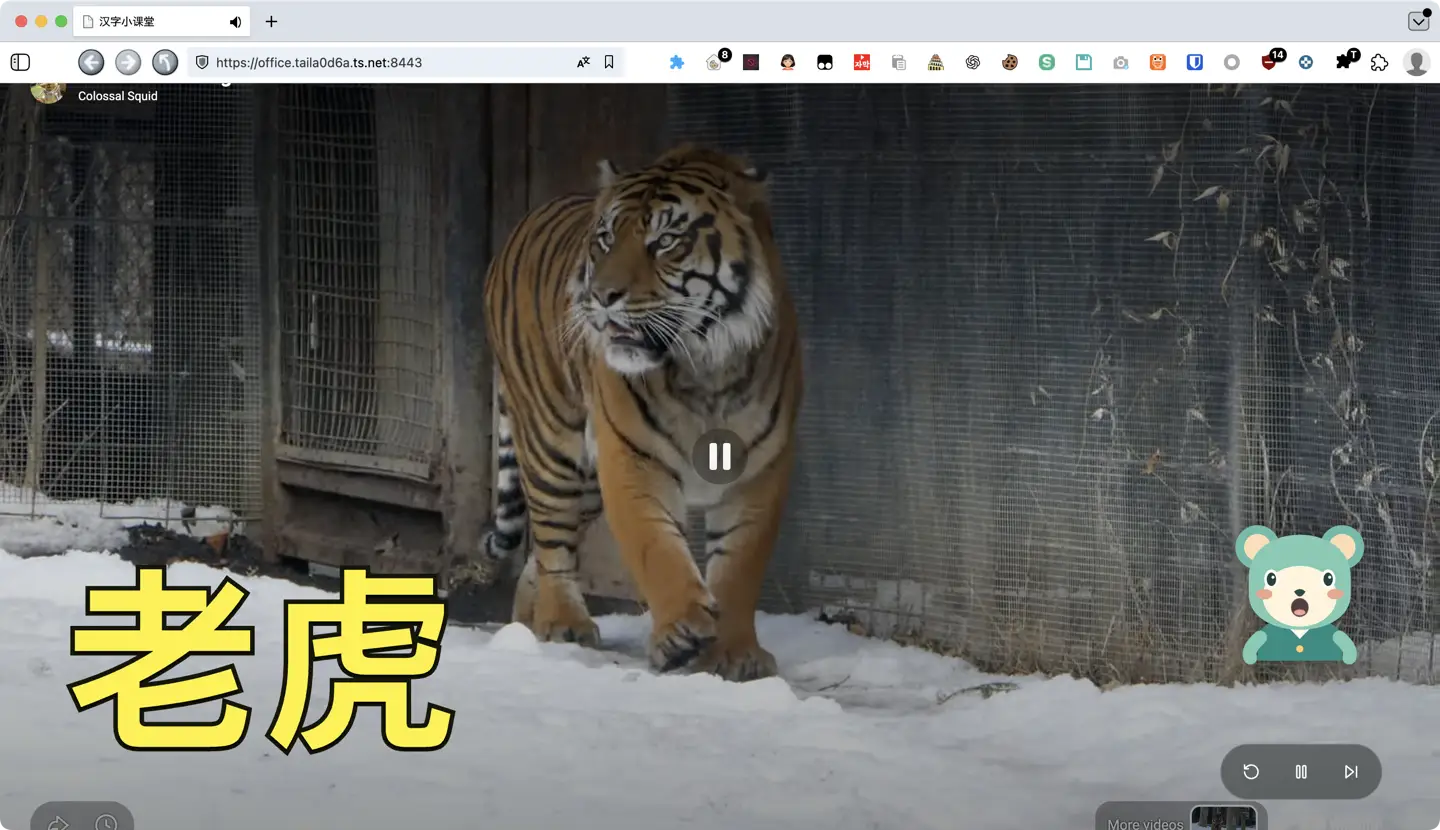Click the green bear mascot
The height and width of the screenshot is (830, 1440).
tap(1299, 595)
